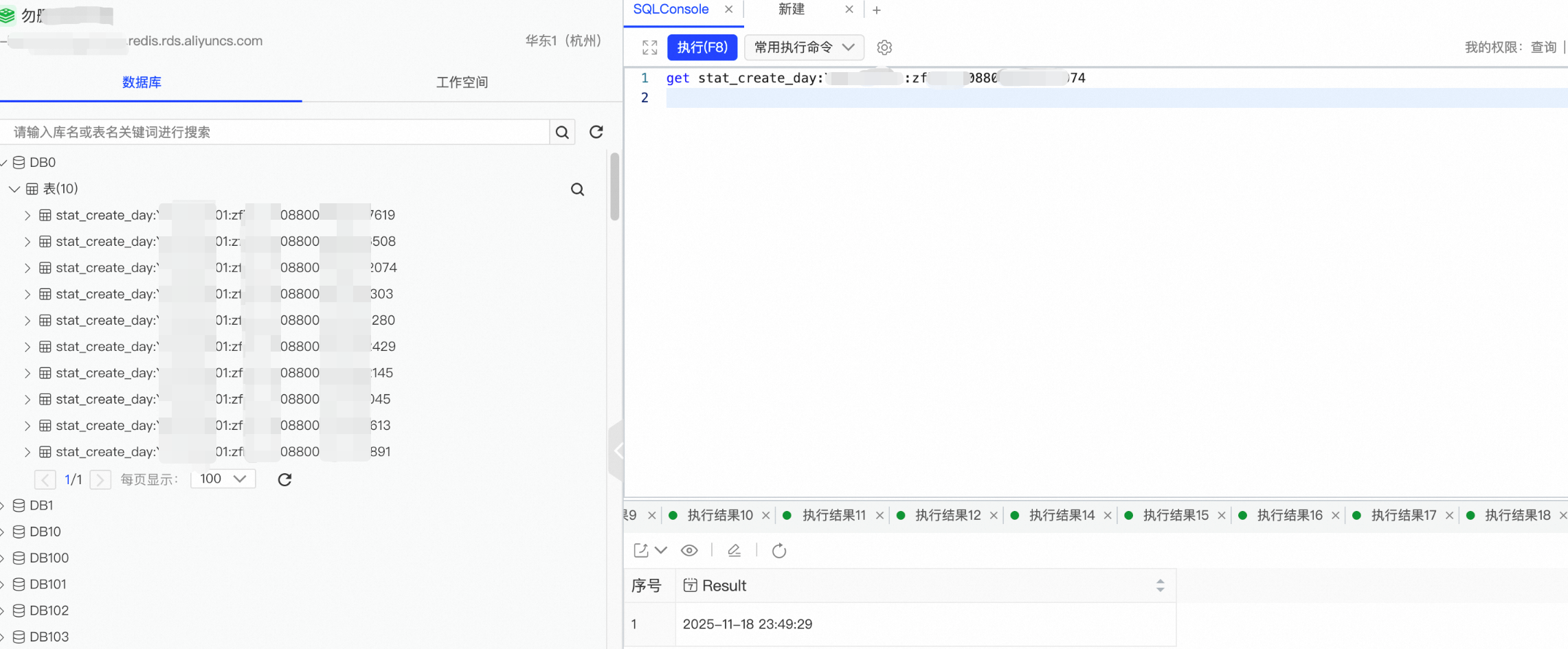The height and width of the screenshot is (649, 1568).
Task: Click the fullscreen editor icon
Action: point(649,47)
